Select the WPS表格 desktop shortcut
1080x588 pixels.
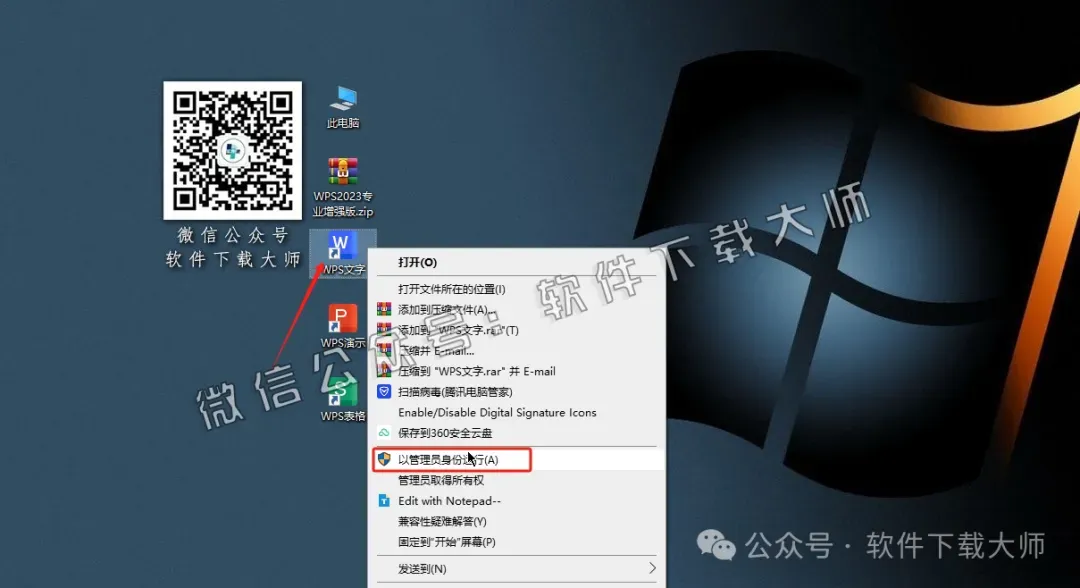(342, 399)
